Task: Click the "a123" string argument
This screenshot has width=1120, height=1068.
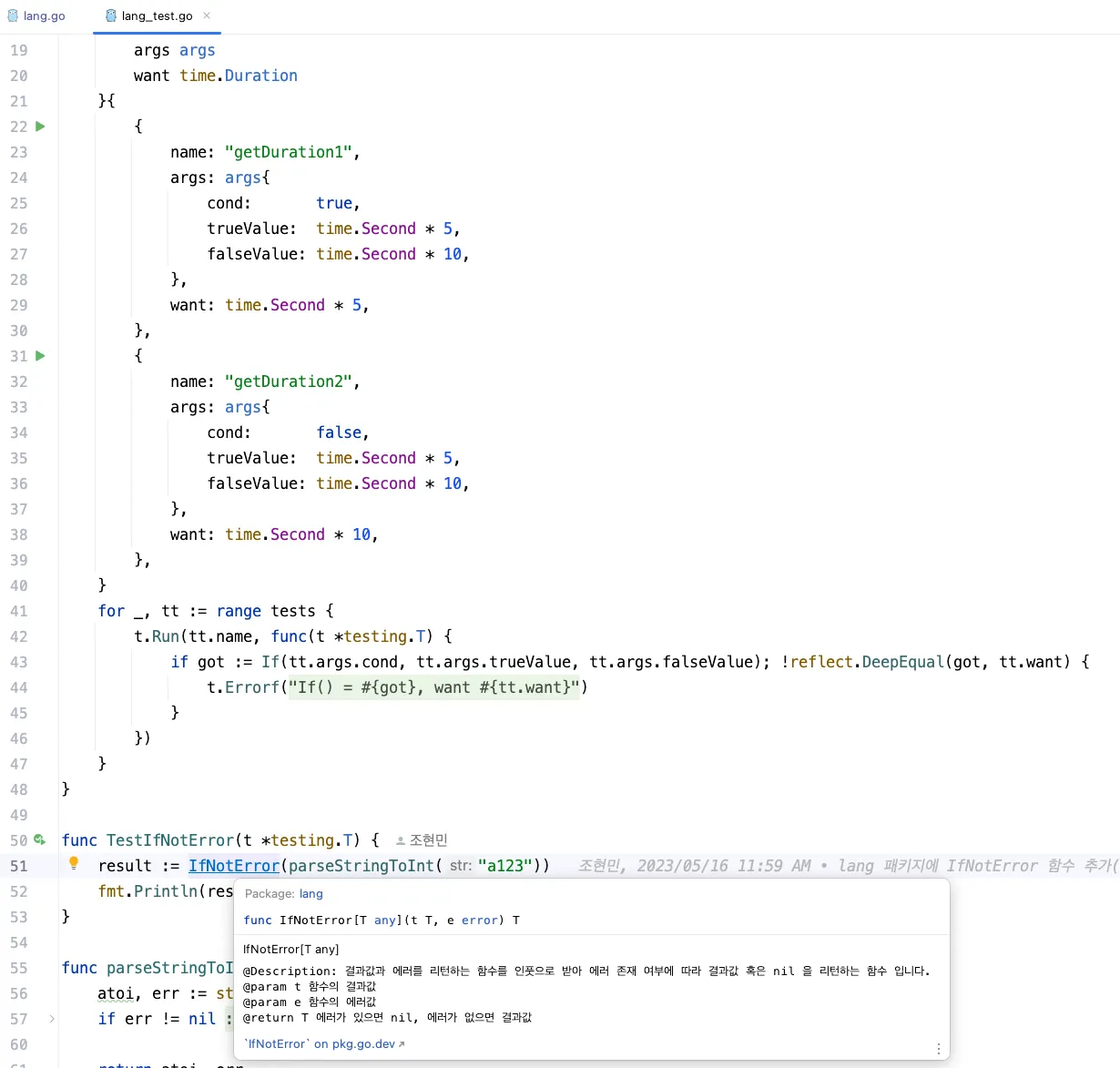Action: [x=504, y=866]
